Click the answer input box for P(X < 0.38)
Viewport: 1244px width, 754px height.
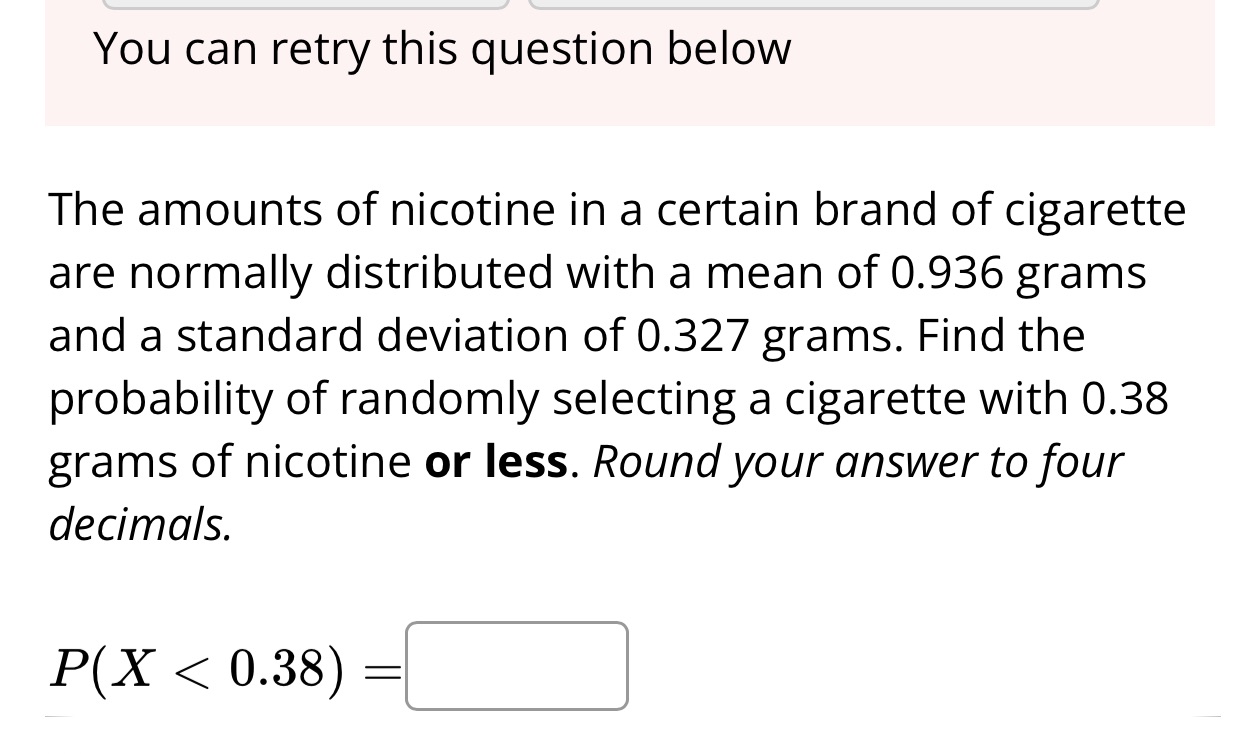coord(517,666)
